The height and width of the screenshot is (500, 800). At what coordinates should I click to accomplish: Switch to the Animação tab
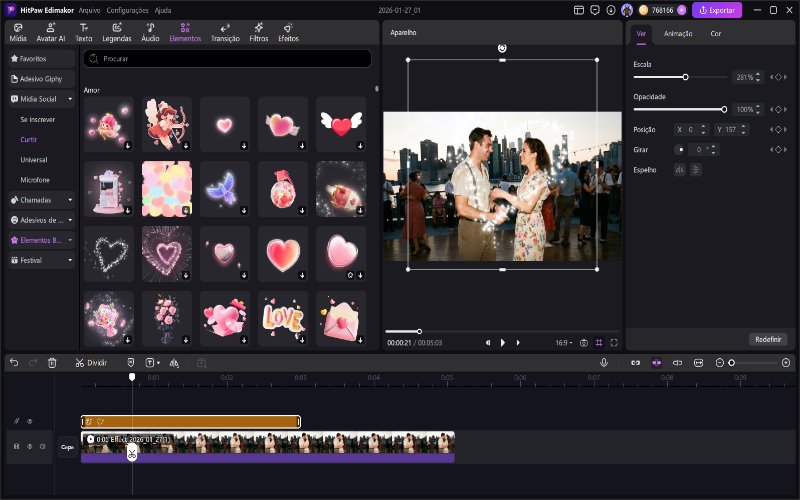[678, 34]
